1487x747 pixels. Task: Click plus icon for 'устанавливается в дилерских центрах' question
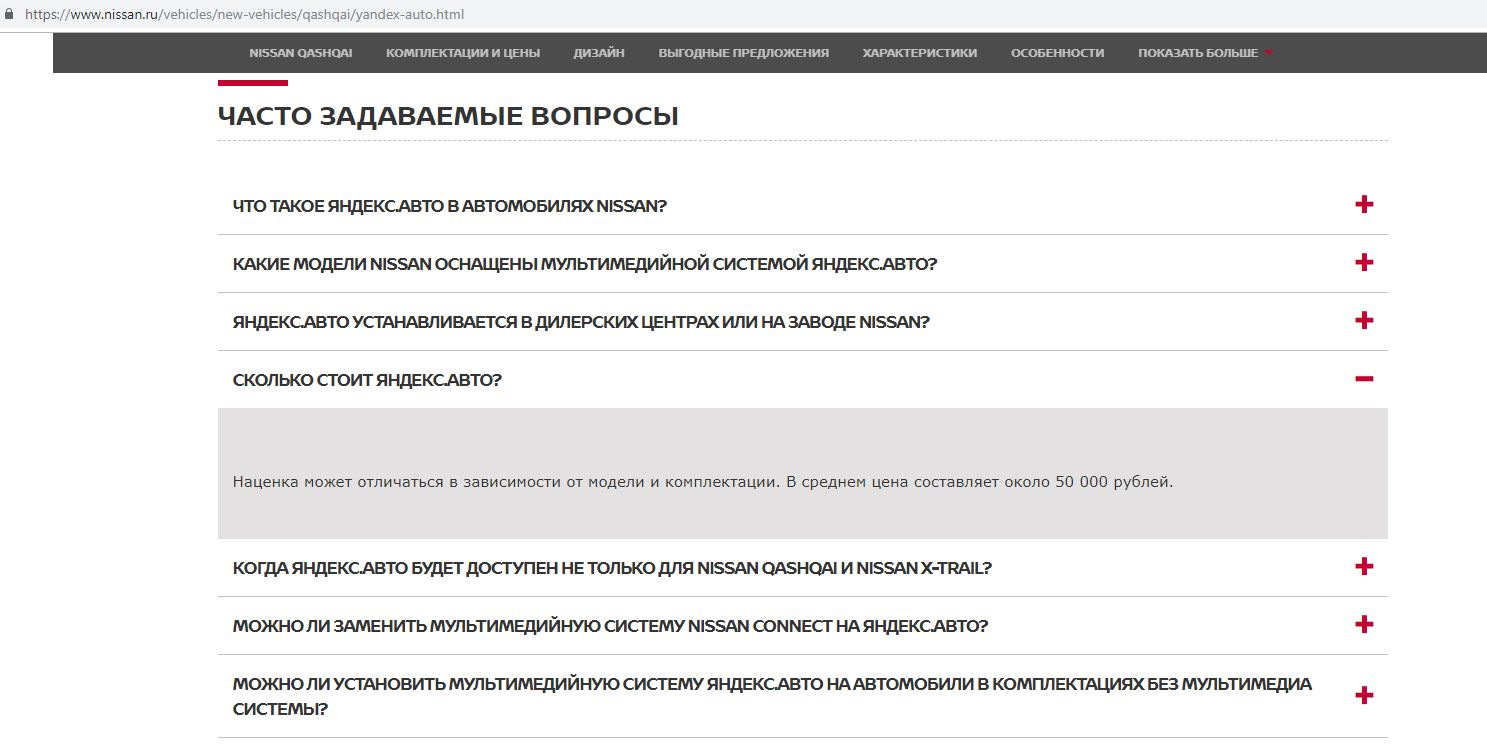(1364, 321)
